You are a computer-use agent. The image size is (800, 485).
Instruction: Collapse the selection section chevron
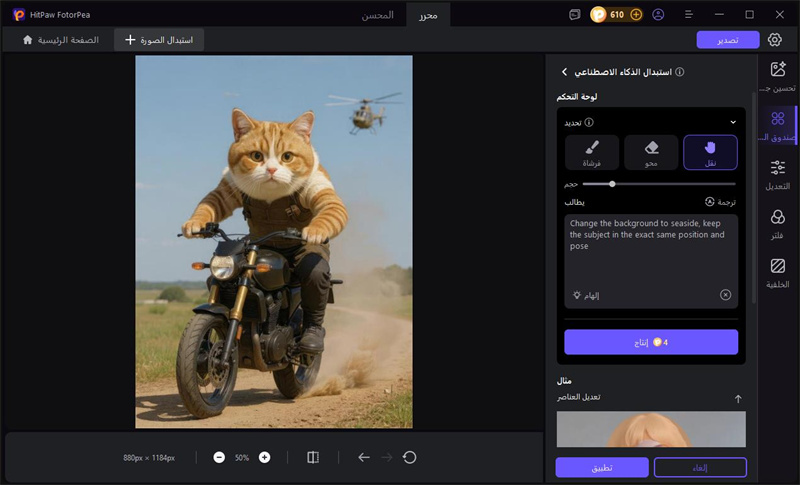tap(733, 122)
